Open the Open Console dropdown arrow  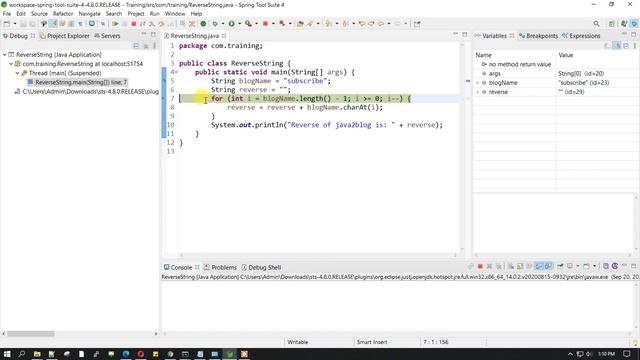coord(595,266)
